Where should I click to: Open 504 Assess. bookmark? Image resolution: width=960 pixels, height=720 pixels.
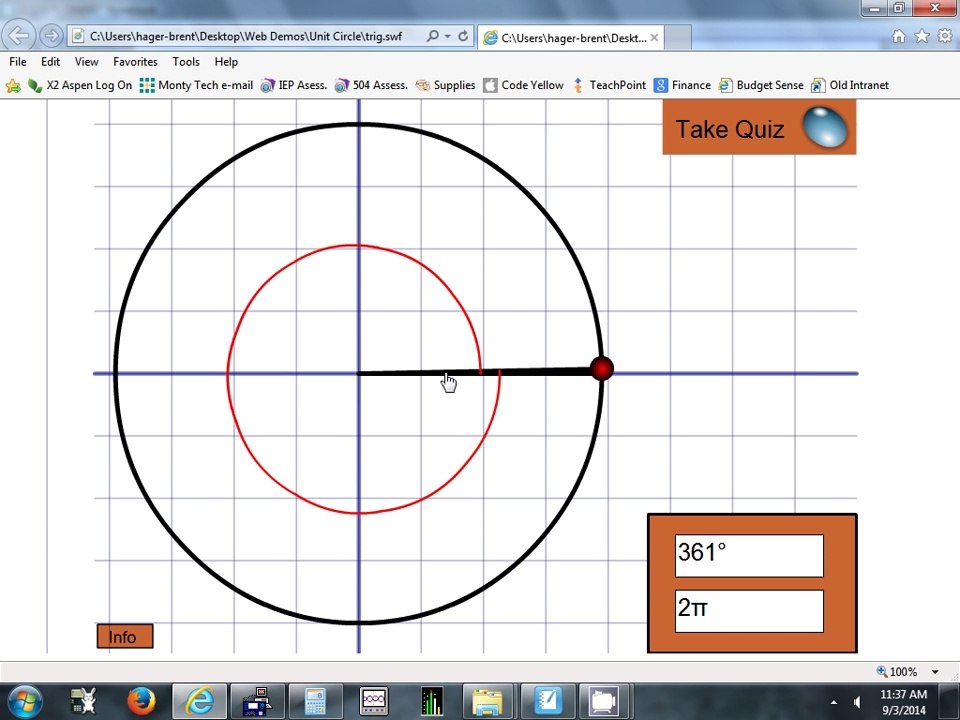pos(371,86)
